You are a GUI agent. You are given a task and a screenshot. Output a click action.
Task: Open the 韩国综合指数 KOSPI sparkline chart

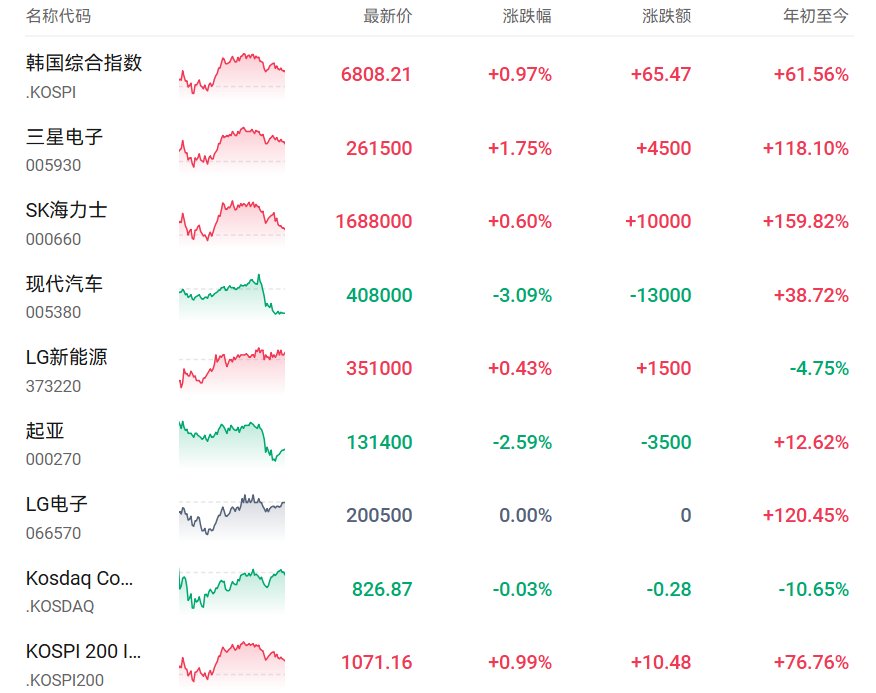(232, 75)
